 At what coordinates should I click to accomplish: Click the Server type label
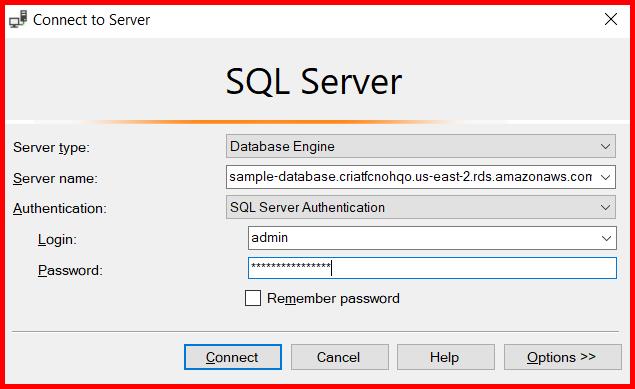coord(51,147)
